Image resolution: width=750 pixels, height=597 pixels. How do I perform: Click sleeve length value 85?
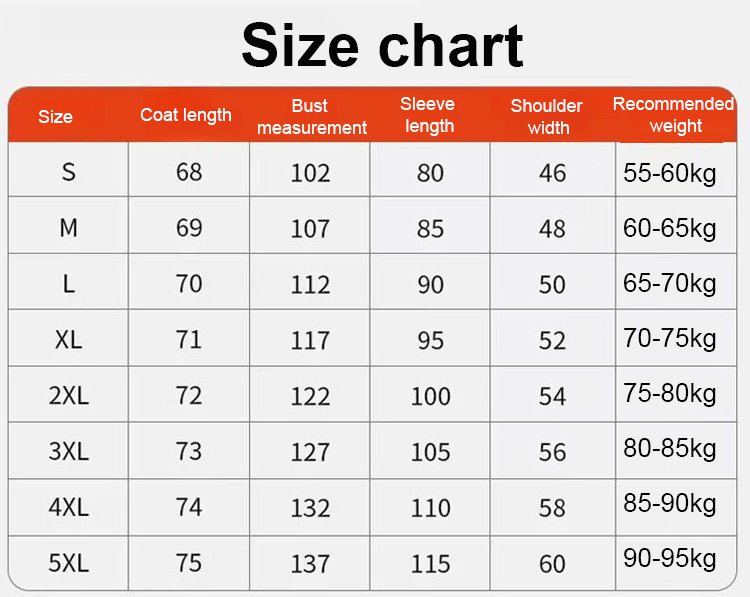[x=430, y=229]
